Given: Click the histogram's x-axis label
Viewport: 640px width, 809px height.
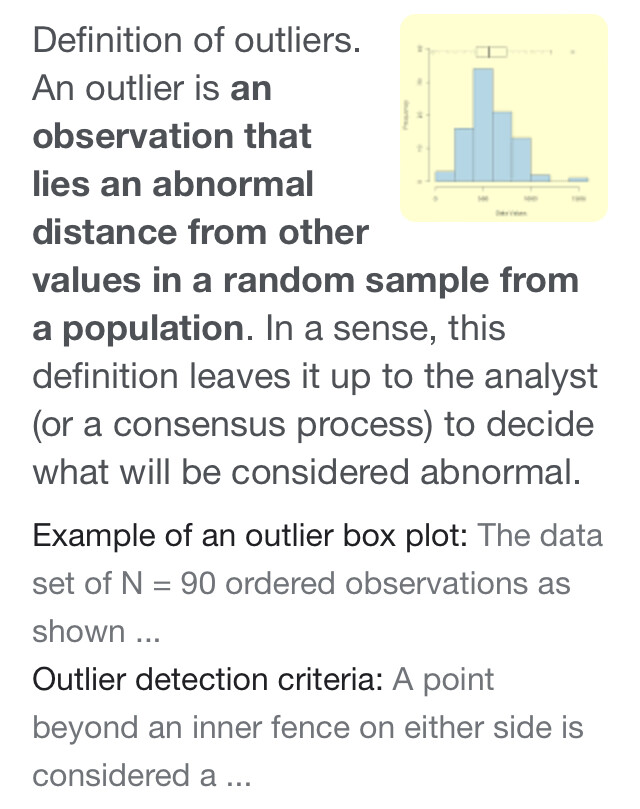Looking at the screenshot, I should [511, 213].
